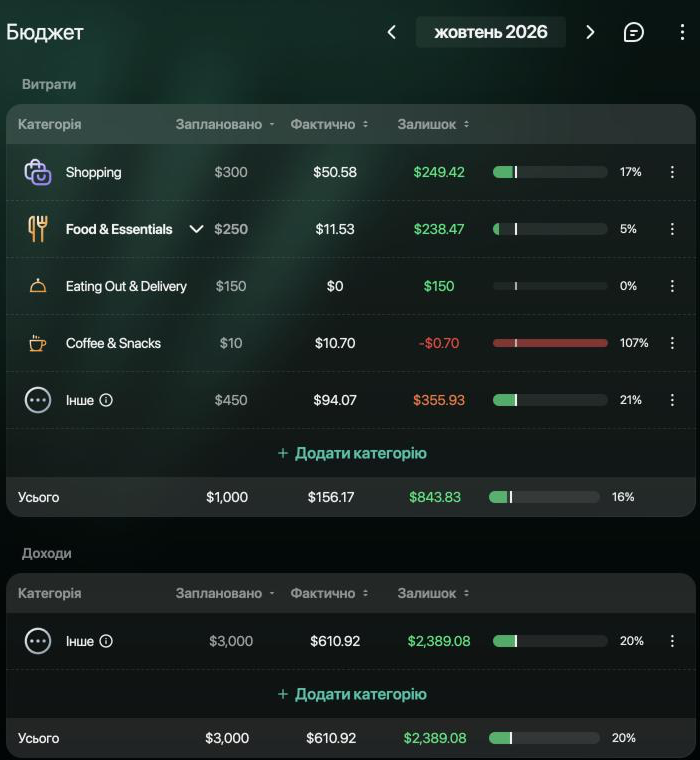This screenshot has width=700, height=760.
Task: Open the Eating Out & Delivery category name
Action: click(x=126, y=286)
